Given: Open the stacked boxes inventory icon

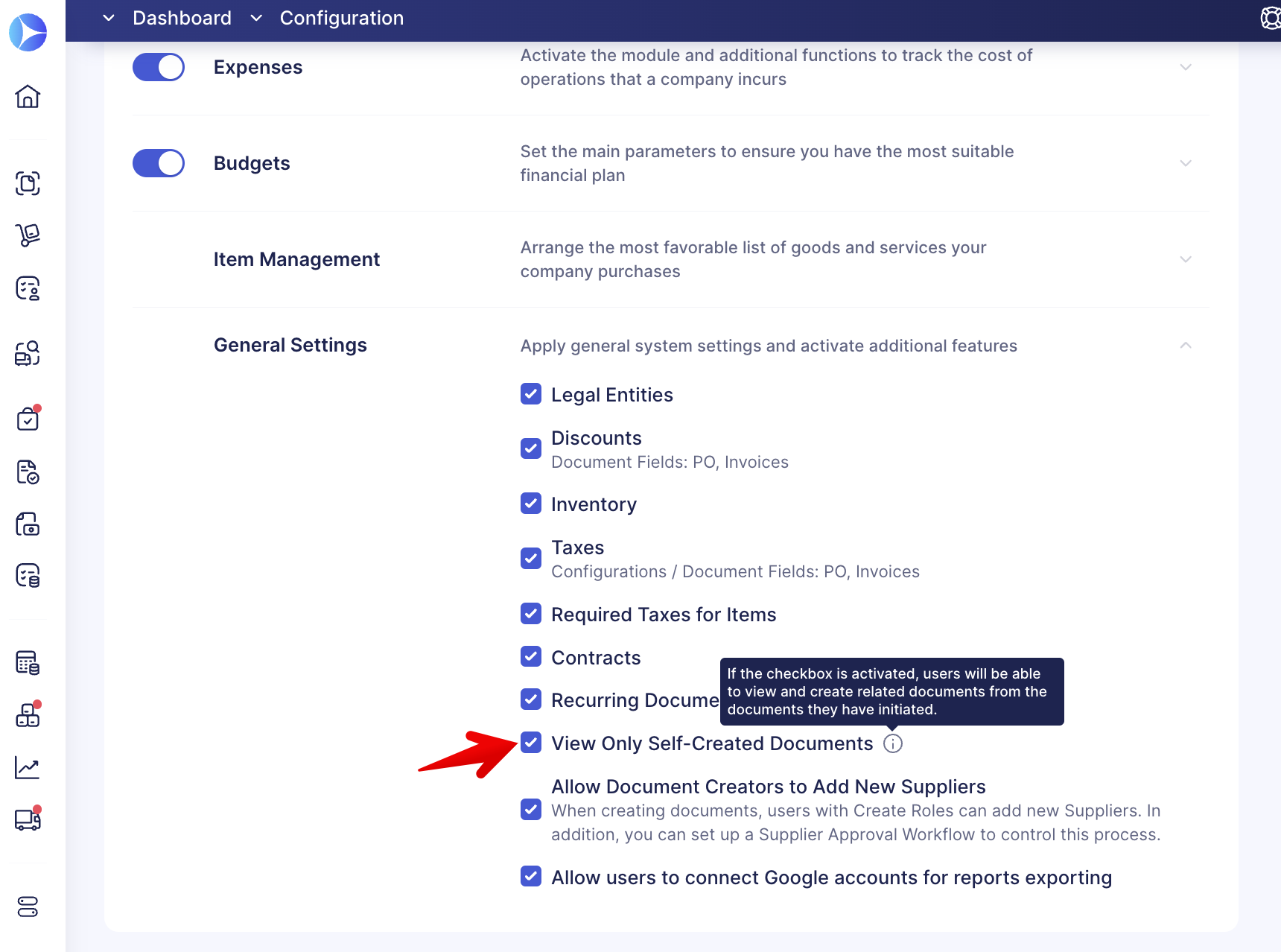Looking at the screenshot, I should (x=28, y=715).
